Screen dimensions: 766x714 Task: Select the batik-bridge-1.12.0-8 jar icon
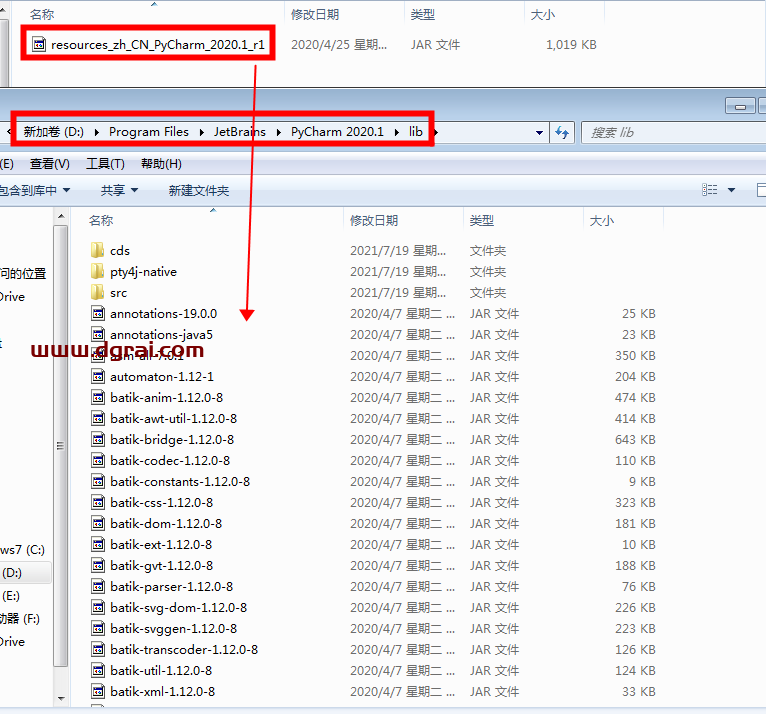98,439
